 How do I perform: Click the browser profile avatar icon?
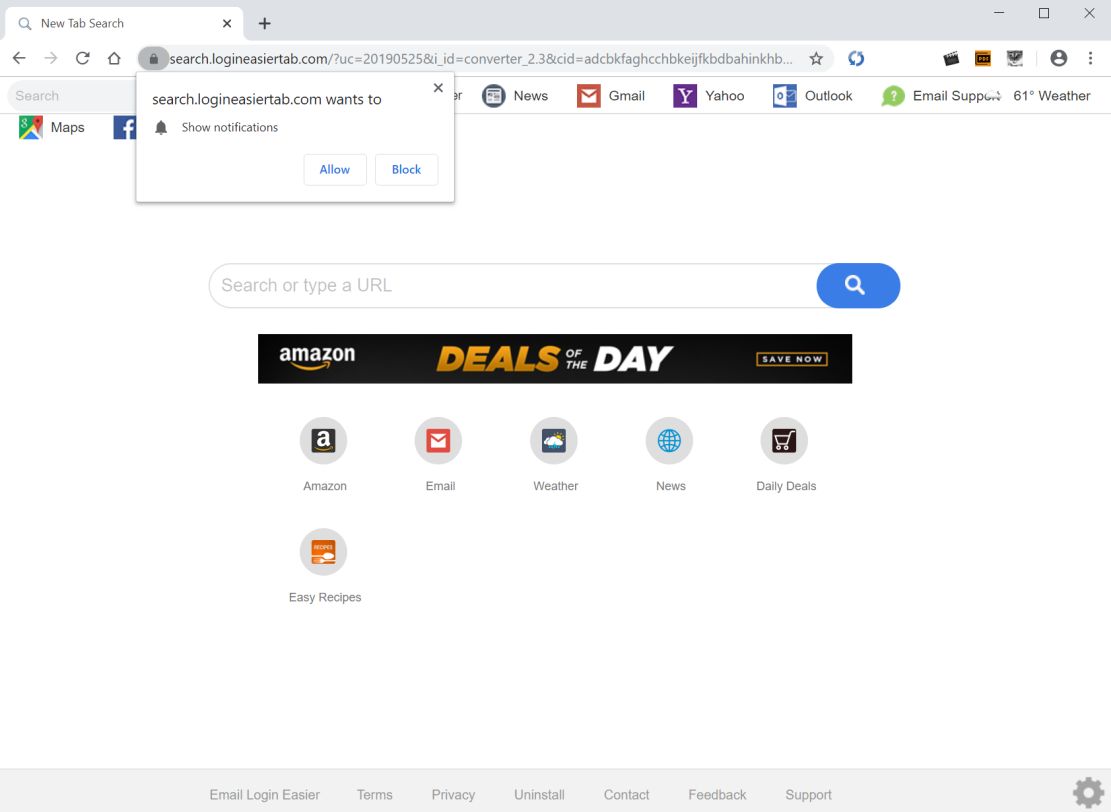pos(1058,58)
